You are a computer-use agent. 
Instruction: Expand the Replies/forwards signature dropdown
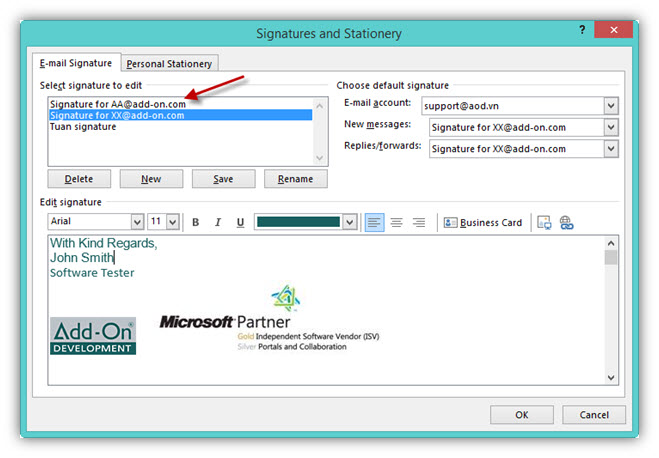611,148
